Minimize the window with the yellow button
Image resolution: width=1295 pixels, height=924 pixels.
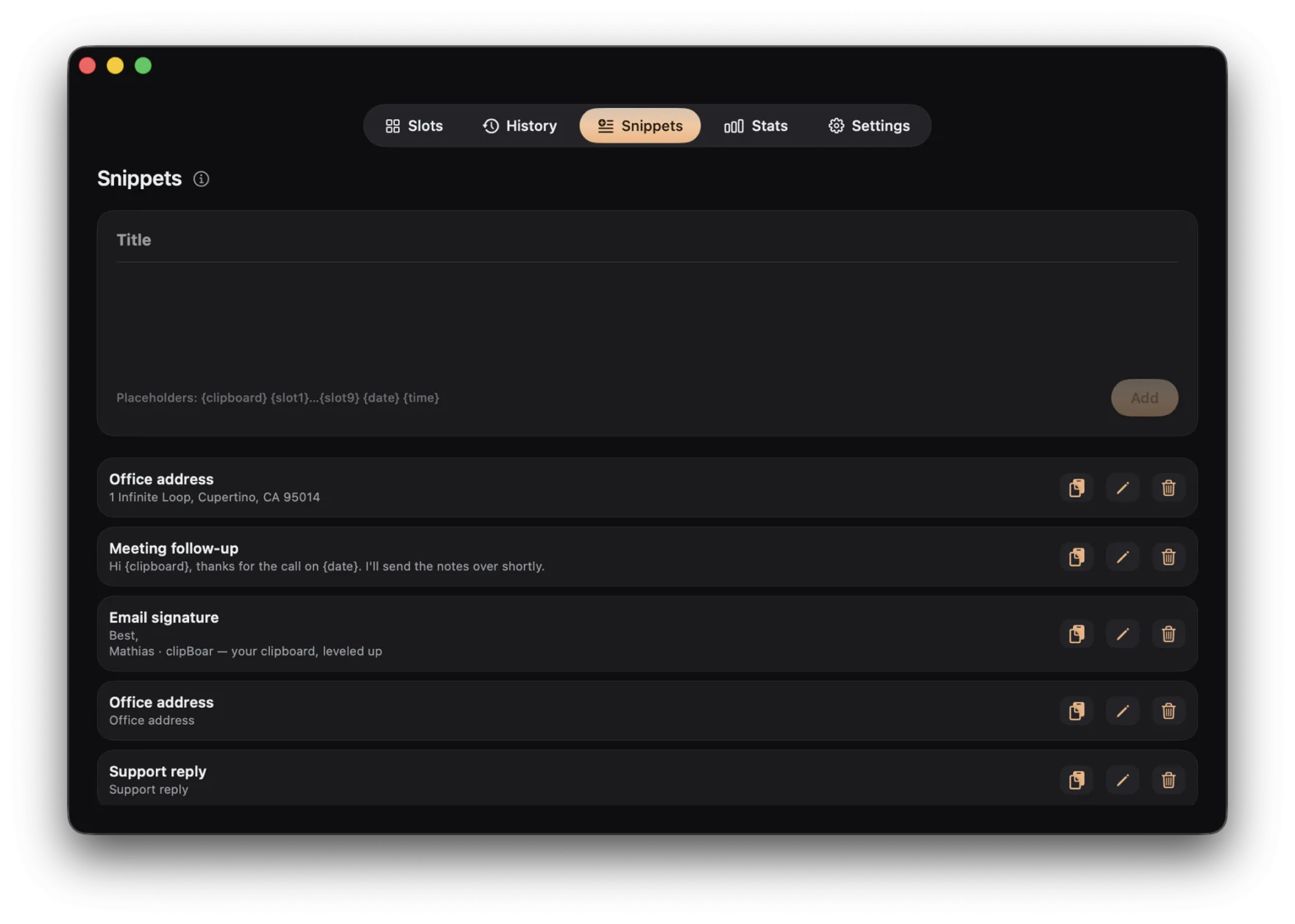[x=115, y=65]
